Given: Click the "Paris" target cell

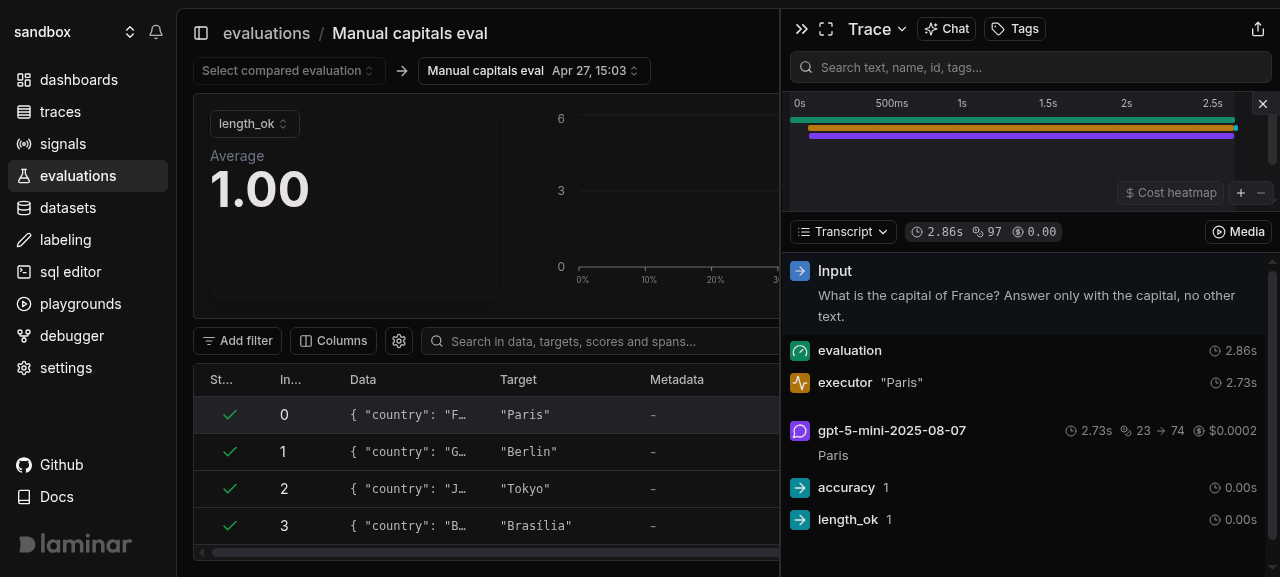Looking at the screenshot, I should 525,415.
